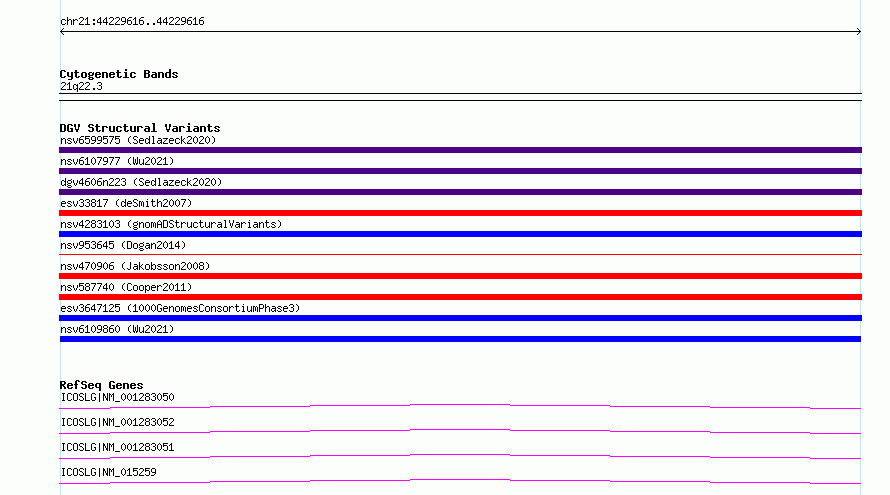Open variant nsv6599575 (Sedlazeck2020) label
The height and width of the screenshot is (495, 890).
138,140
